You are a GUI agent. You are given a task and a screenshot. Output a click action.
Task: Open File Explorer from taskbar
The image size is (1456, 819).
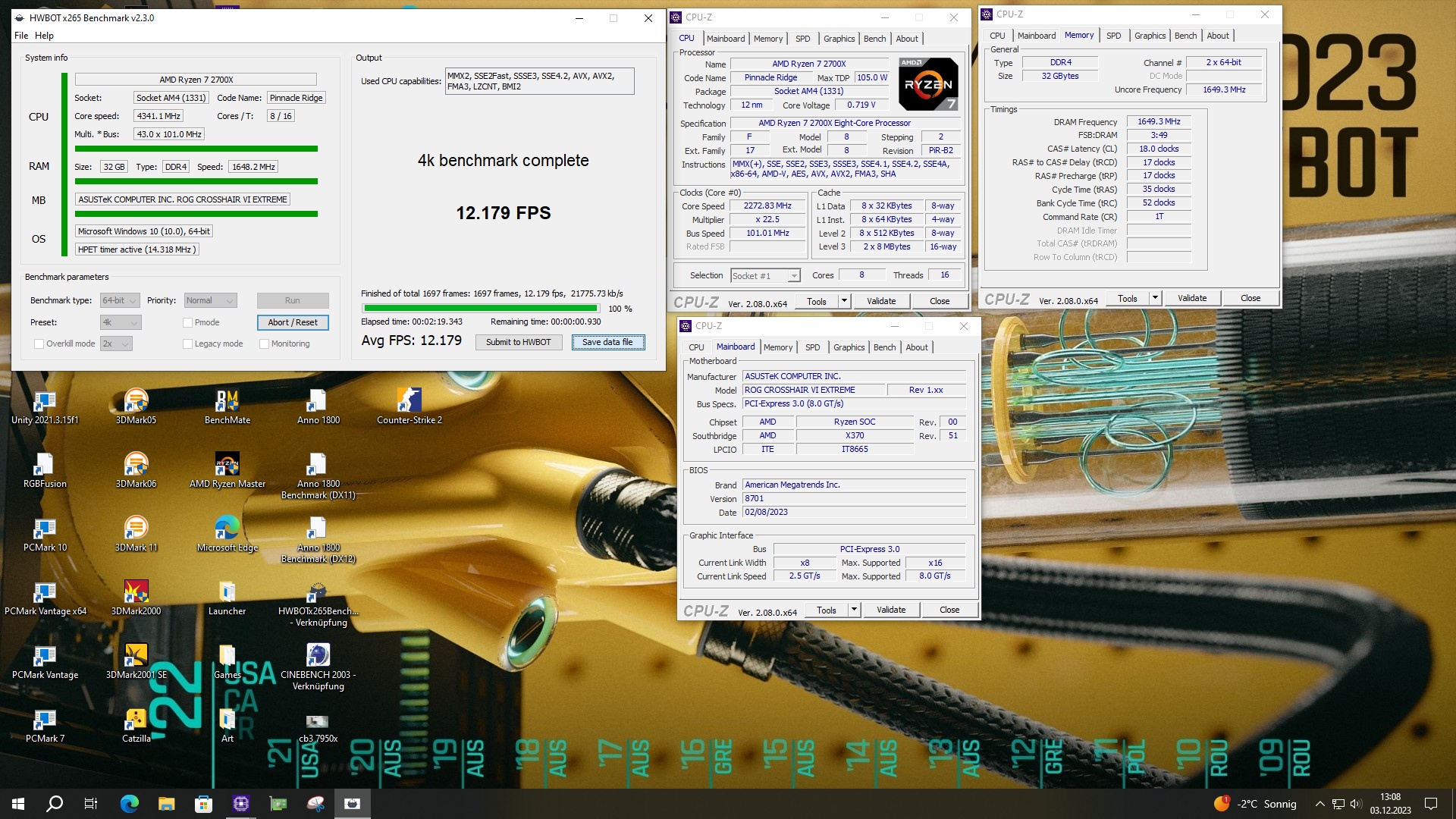tap(166, 804)
